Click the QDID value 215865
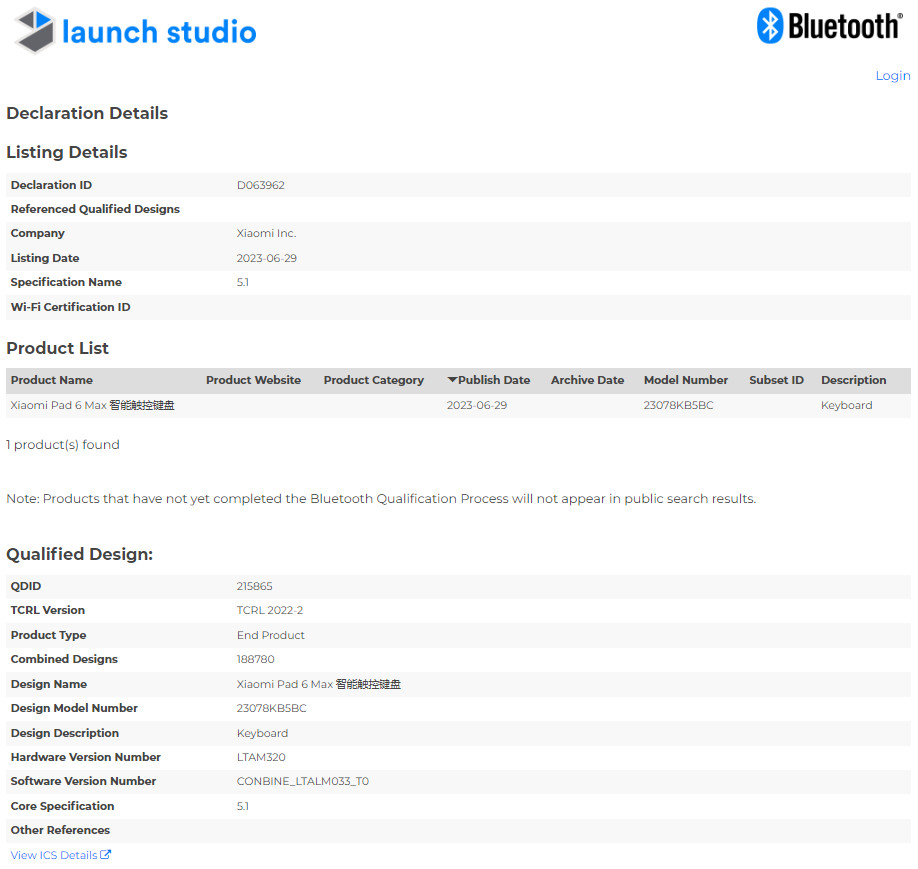 254,586
